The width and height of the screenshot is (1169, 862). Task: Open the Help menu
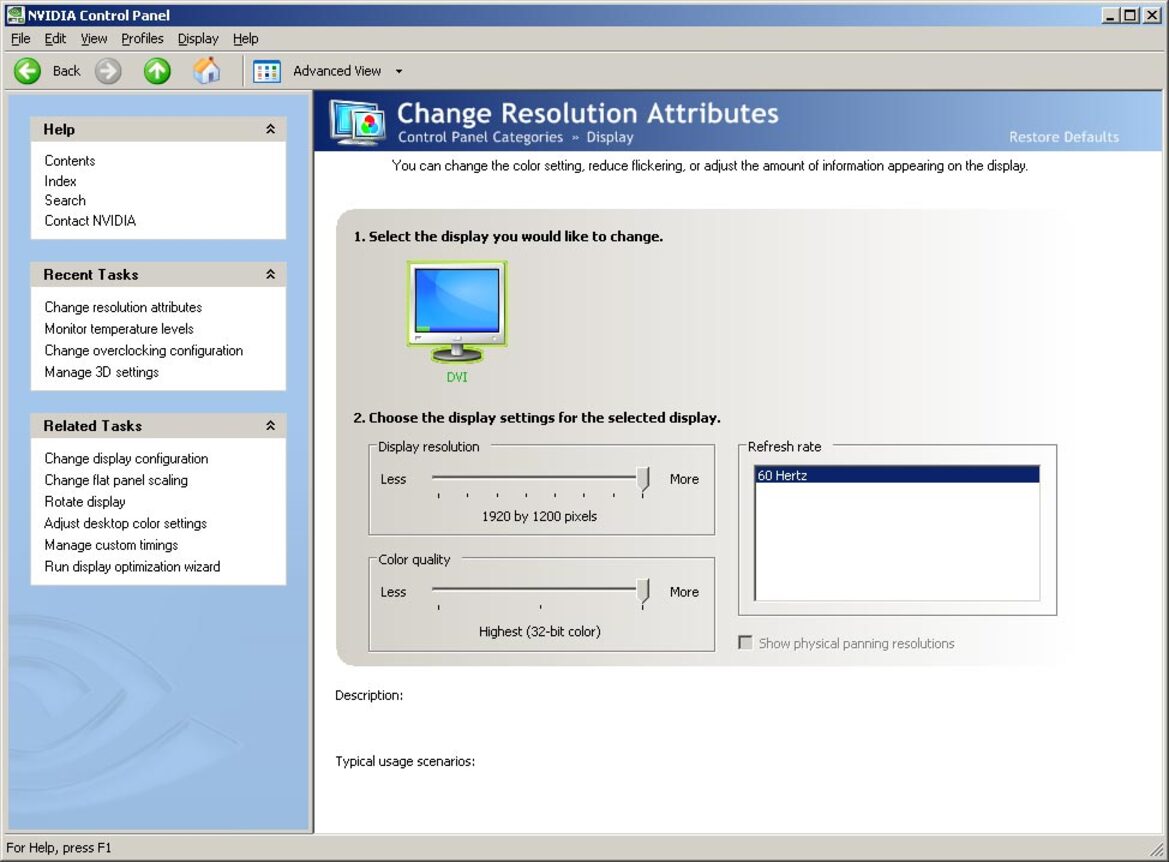point(245,39)
